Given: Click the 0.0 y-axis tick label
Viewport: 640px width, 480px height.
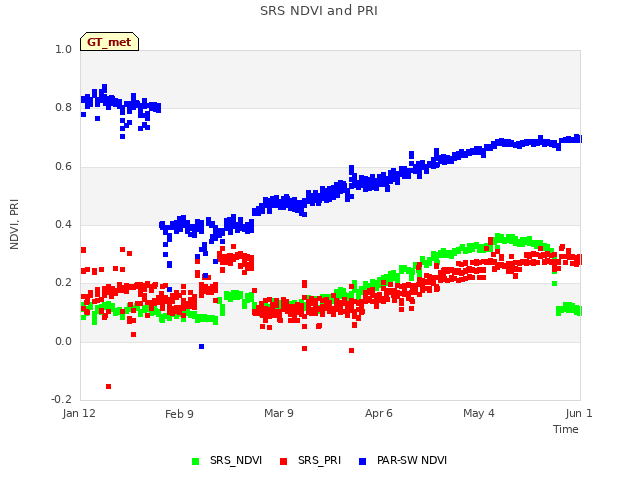Looking at the screenshot, I should (63, 341).
